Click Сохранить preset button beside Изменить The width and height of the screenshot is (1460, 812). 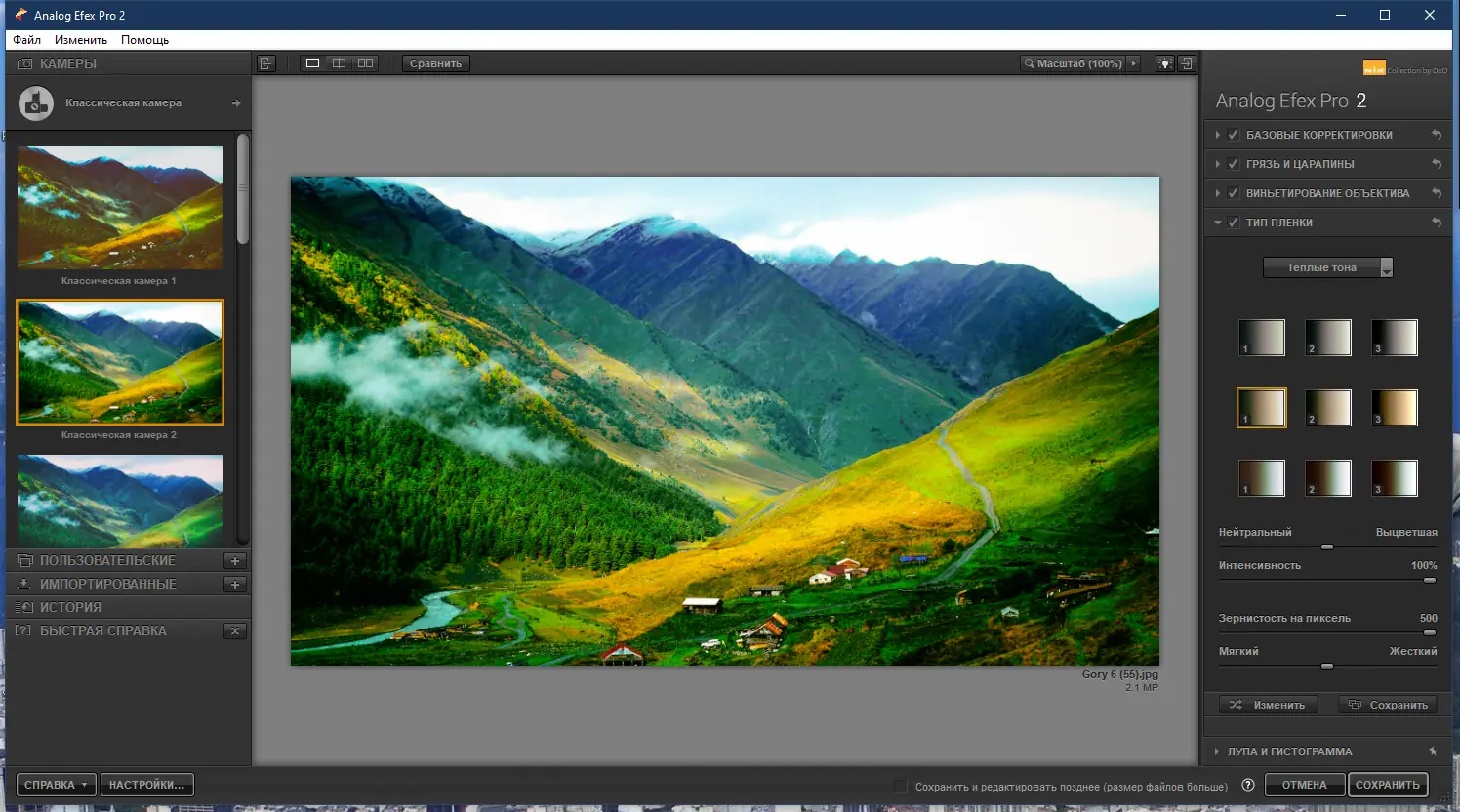pyautogui.click(x=1388, y=705)
